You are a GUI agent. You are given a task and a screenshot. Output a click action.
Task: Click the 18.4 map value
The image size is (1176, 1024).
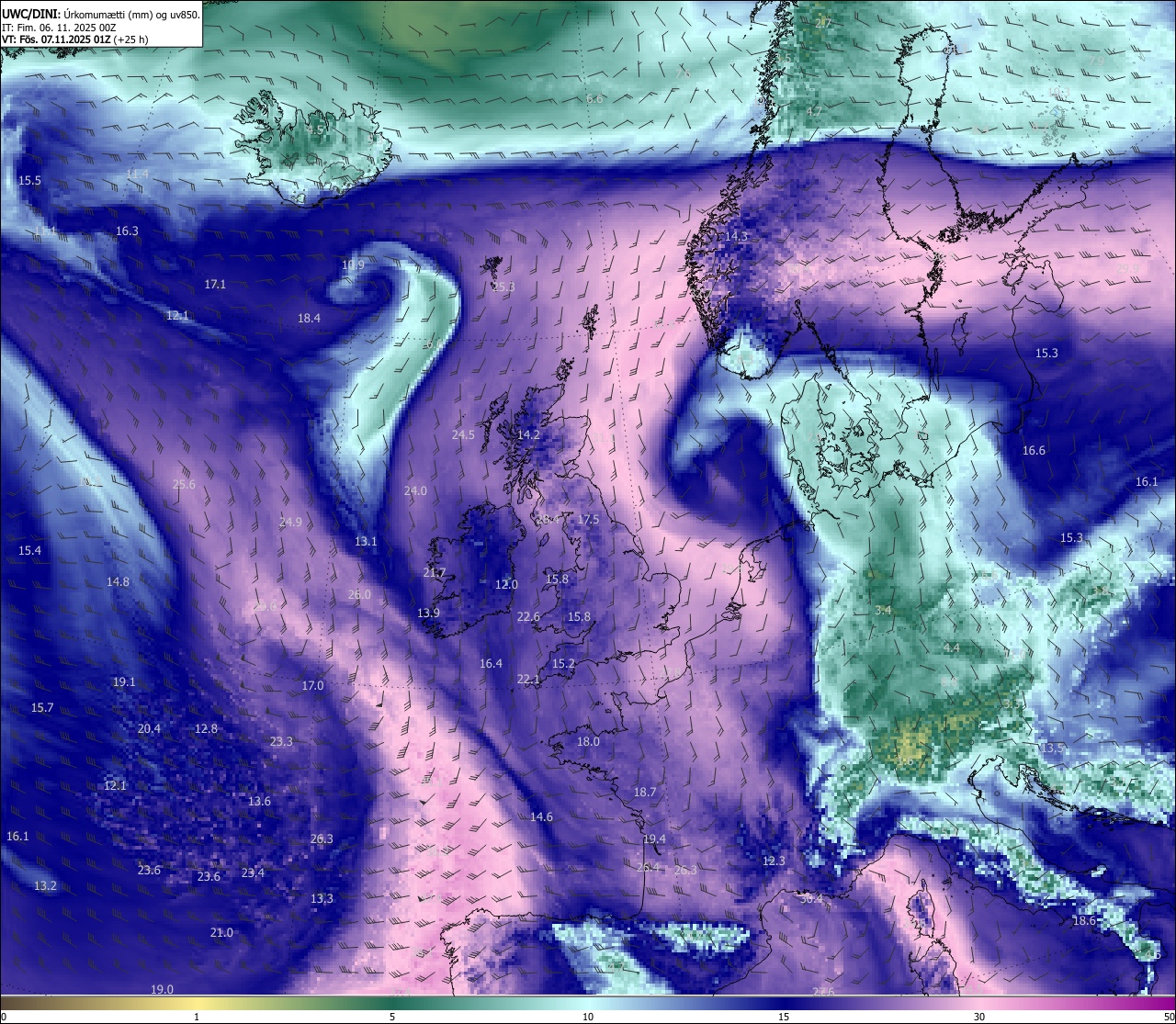click(309, 318)
